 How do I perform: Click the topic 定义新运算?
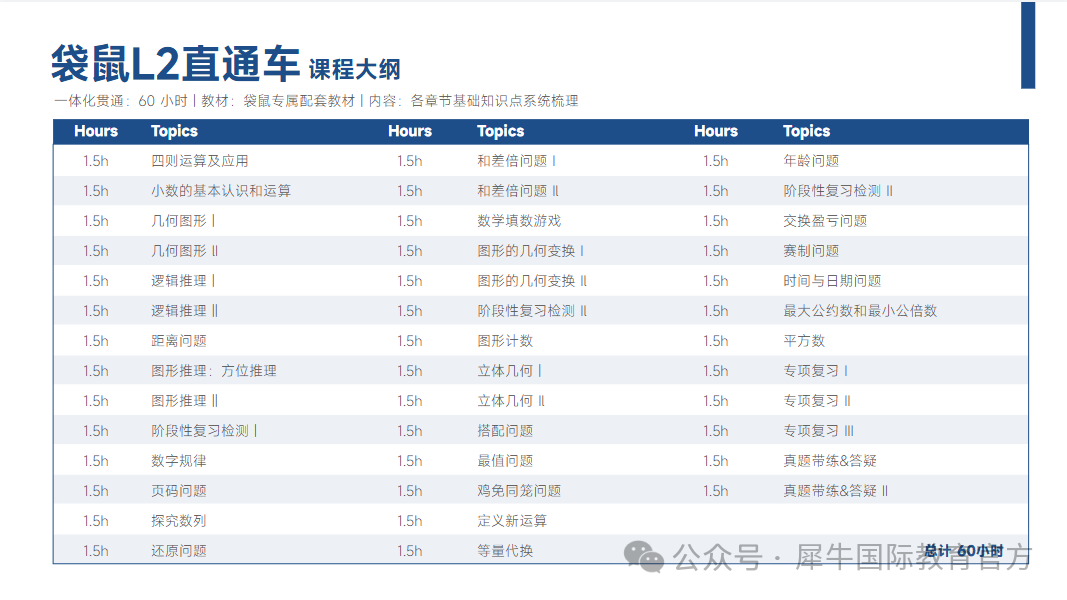512,520
